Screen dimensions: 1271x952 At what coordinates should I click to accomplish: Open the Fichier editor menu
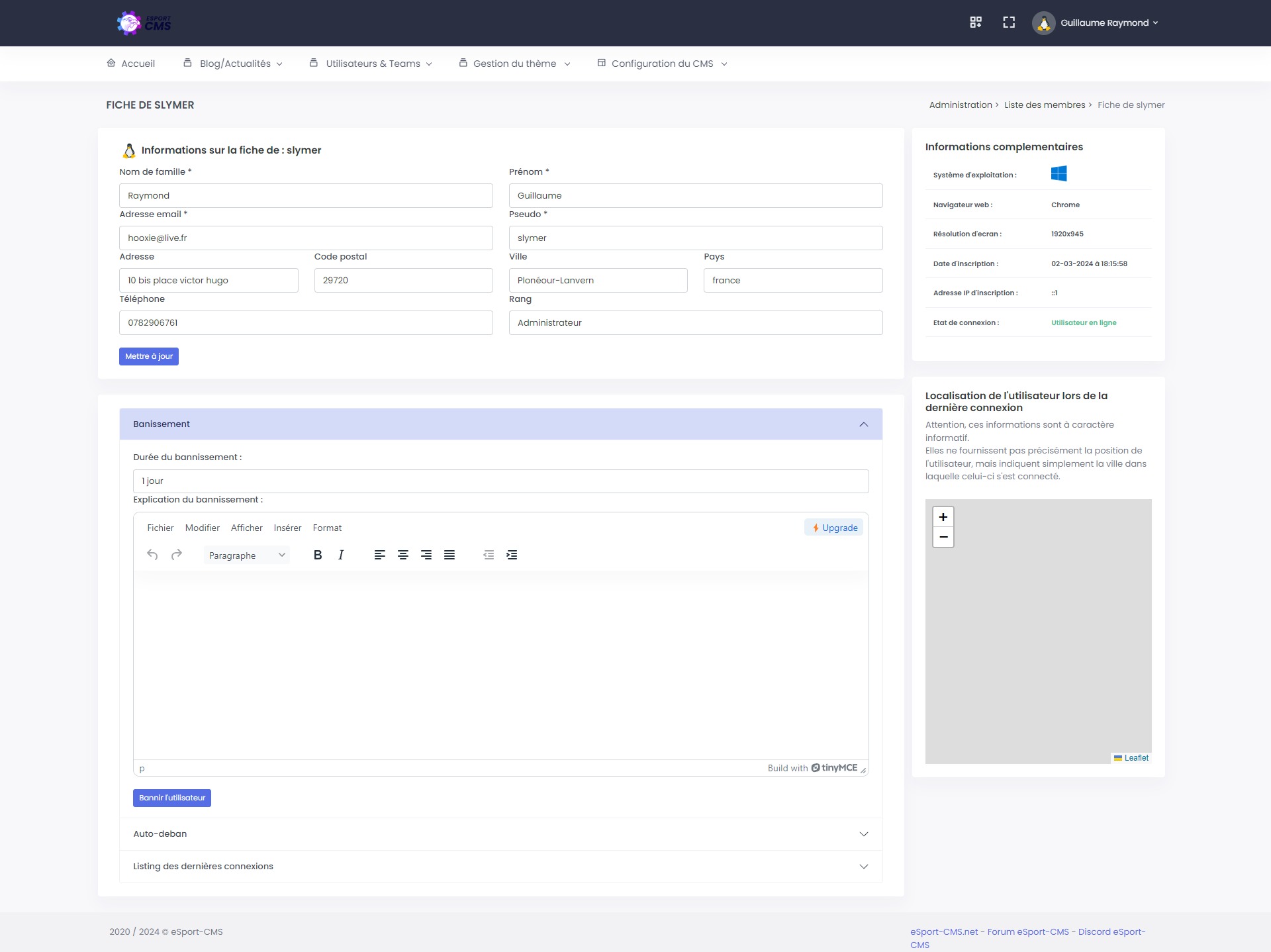[160, 528]
